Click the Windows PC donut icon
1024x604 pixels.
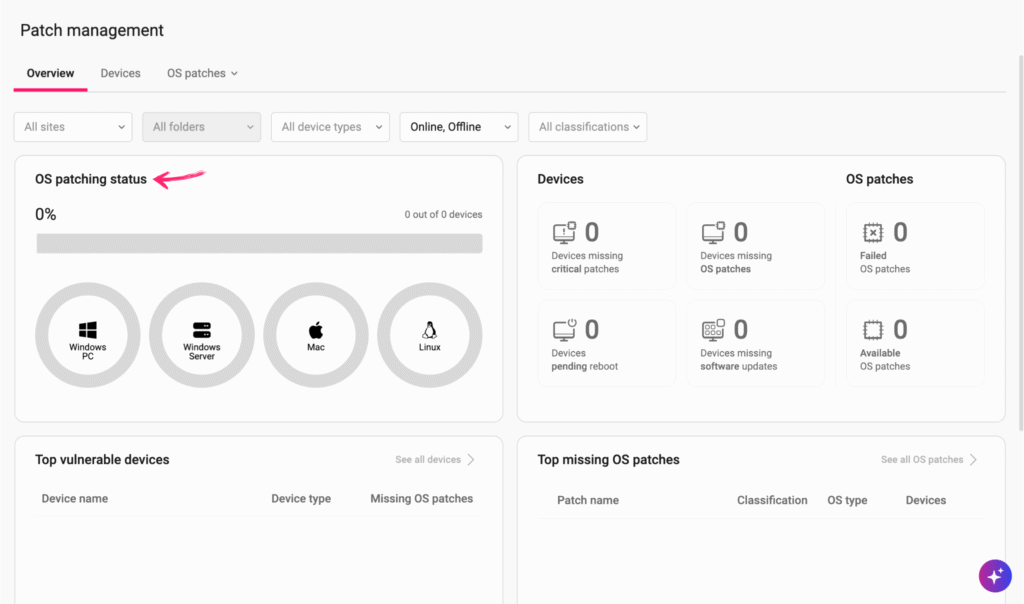point(88,334)
